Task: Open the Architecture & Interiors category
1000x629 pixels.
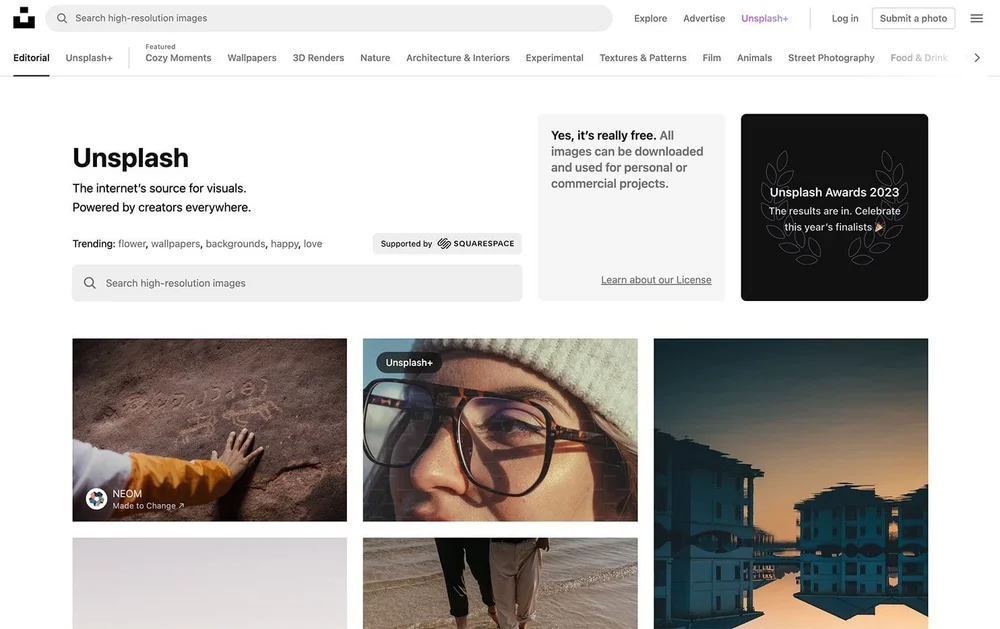Action: pos(458,57)
